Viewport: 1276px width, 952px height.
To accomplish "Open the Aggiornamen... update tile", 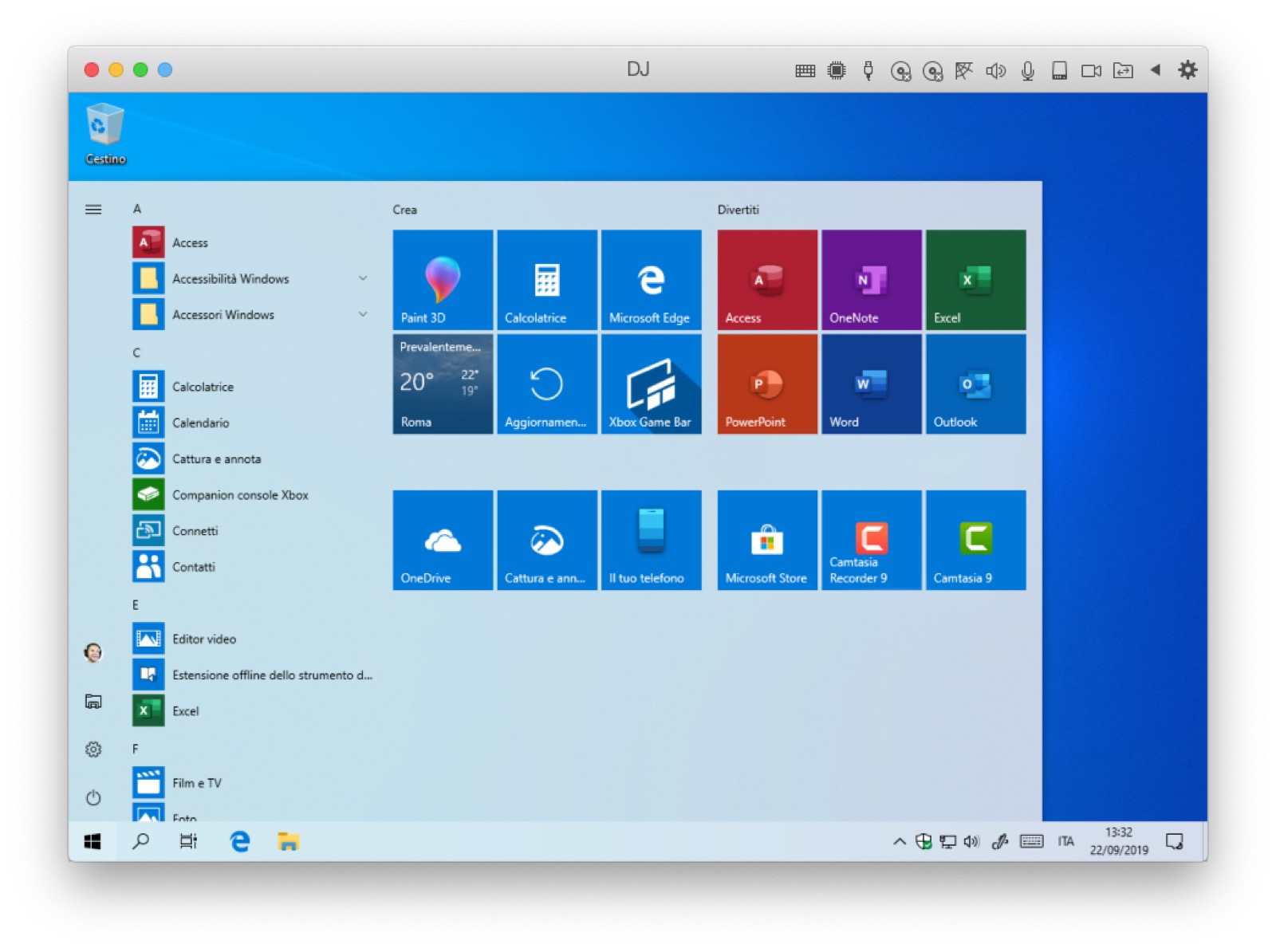I will pyautogui.click(x=547, y=384).
